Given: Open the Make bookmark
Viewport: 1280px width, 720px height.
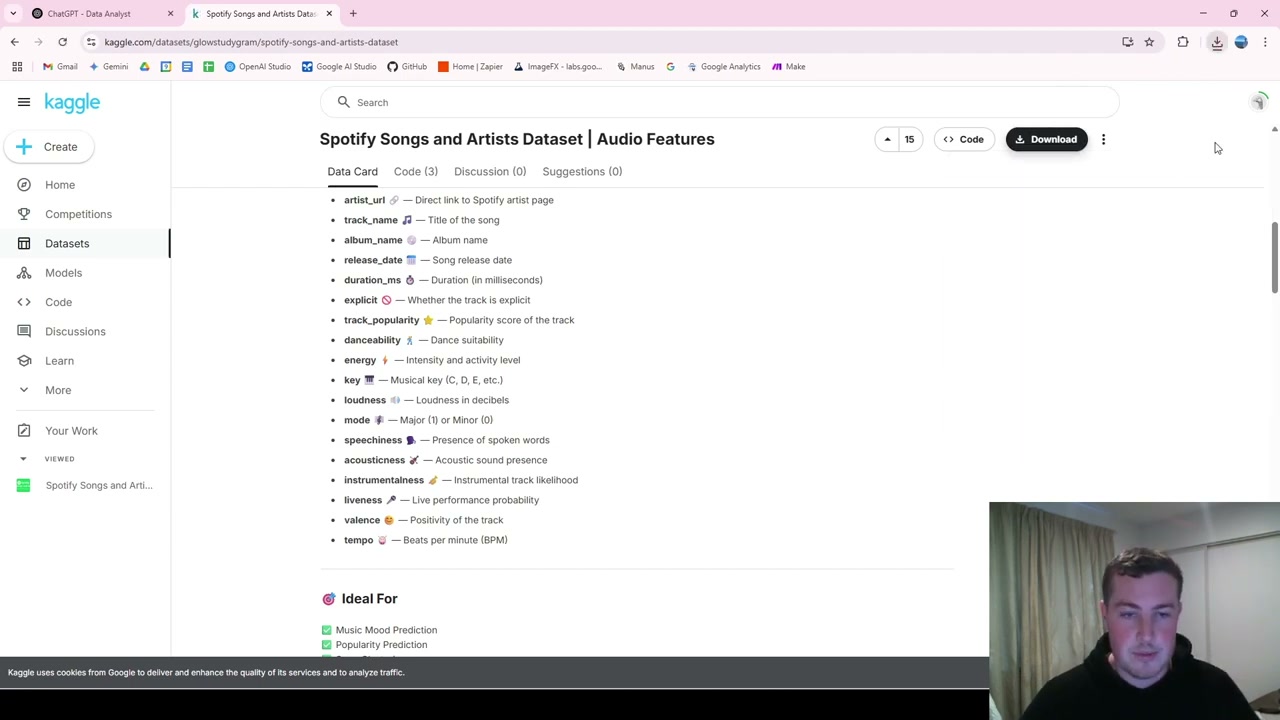Looking at the screenshot, I should point(788,67).
